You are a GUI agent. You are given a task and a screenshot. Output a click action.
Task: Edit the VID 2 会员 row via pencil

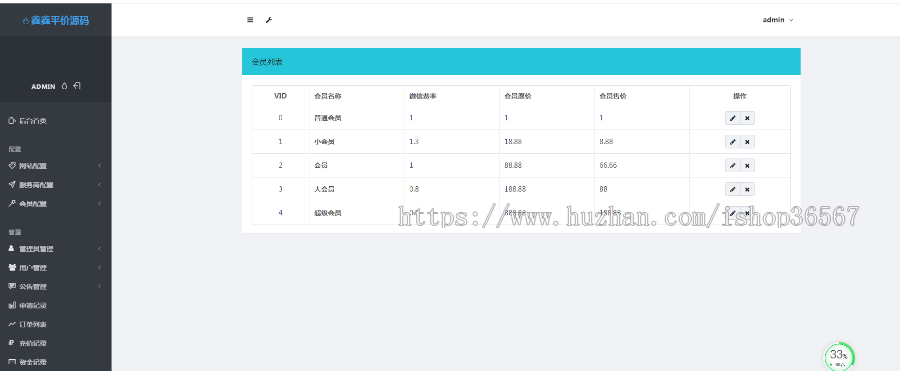732,165
